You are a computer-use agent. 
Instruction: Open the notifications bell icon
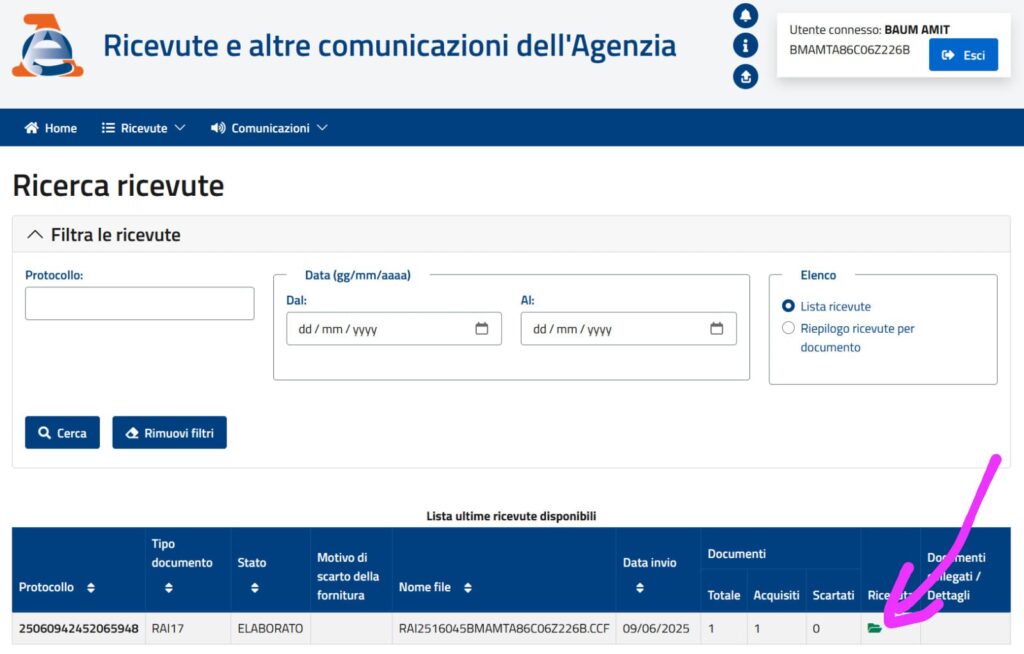745,14
